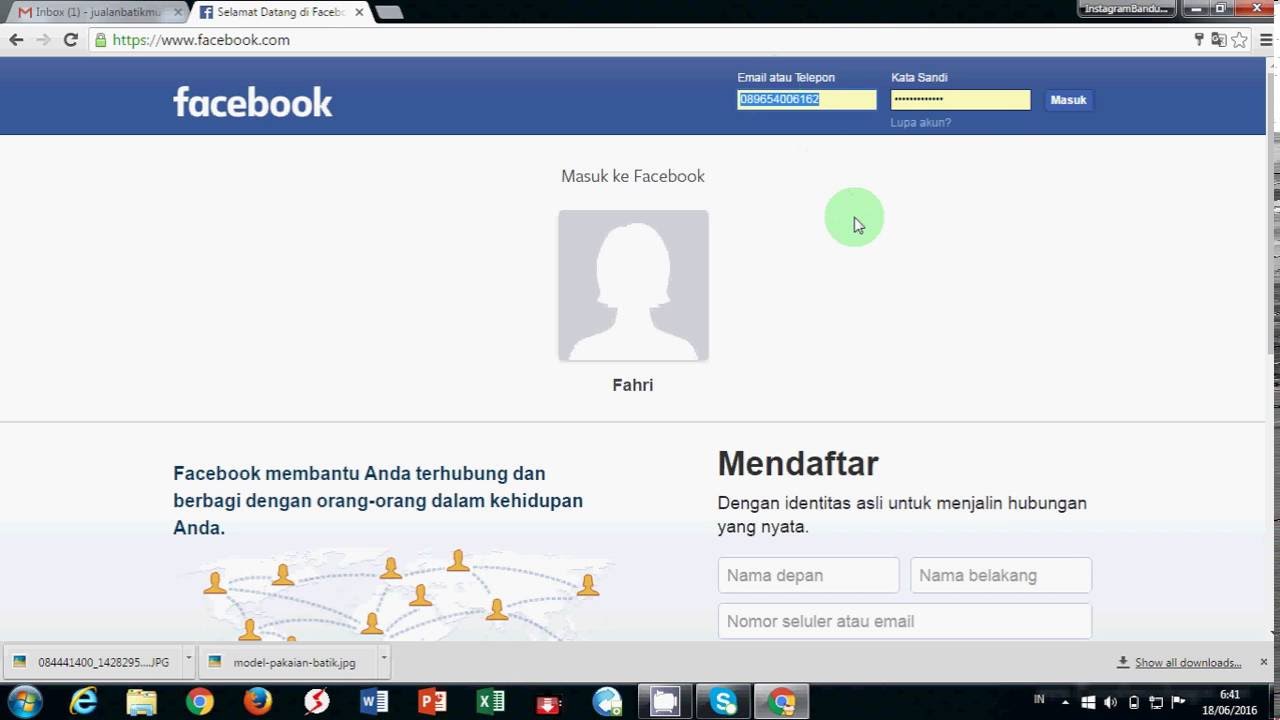Click the Nomor seluler atau email field

pos(904,621)
